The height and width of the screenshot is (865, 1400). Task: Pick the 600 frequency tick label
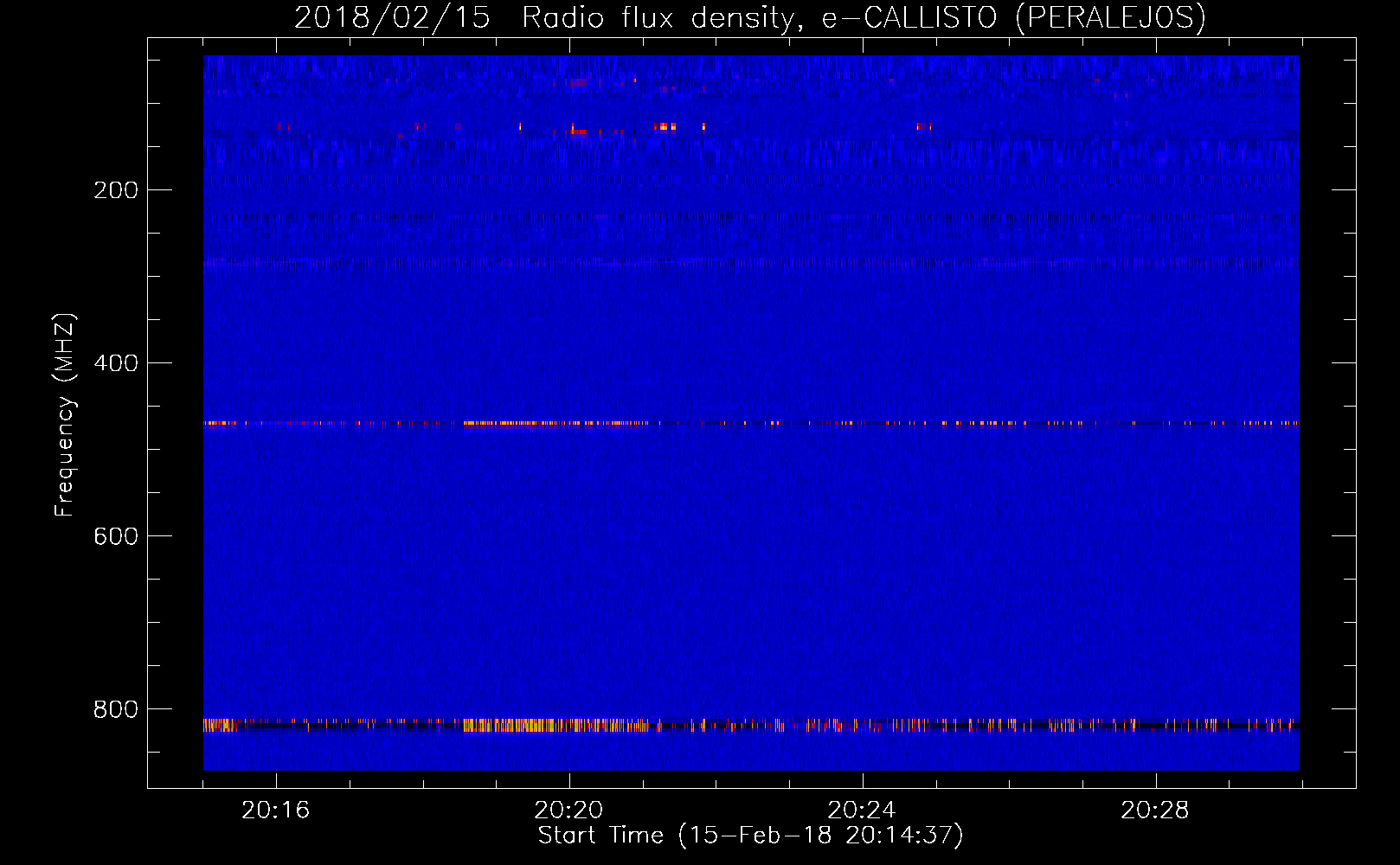[116, 536]
